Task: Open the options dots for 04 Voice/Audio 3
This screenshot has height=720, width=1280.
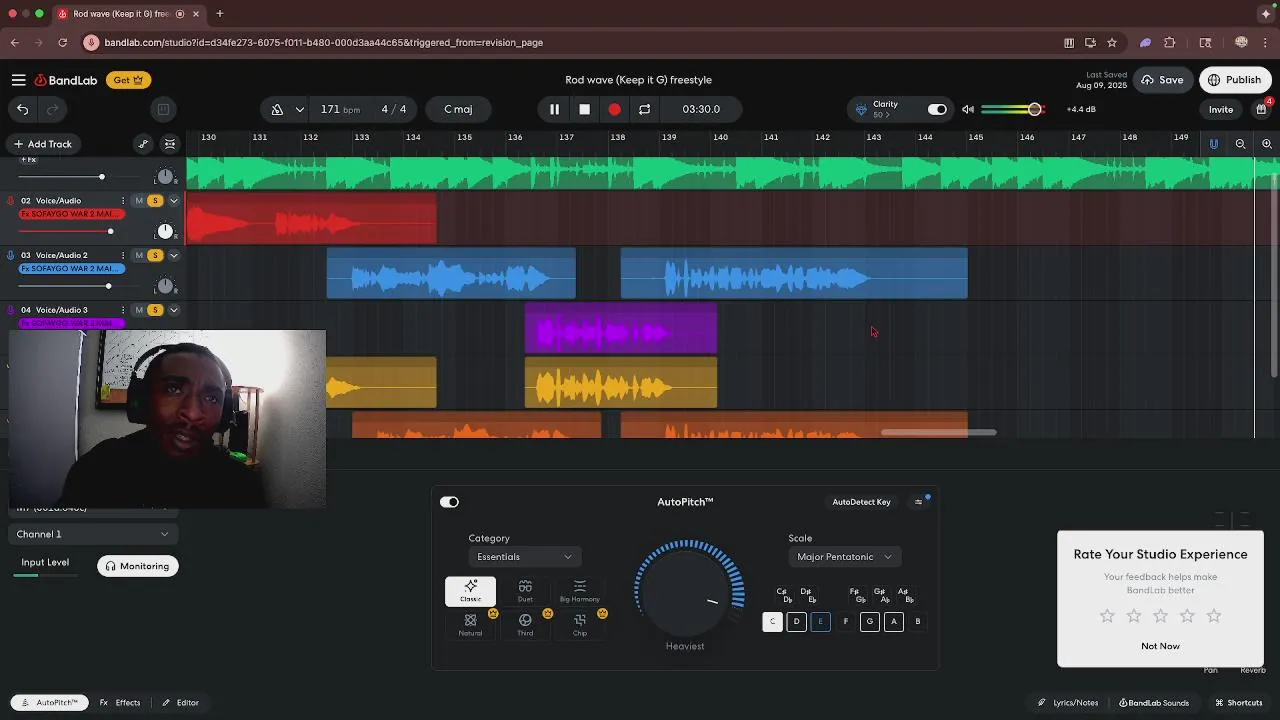Action: 123,310
